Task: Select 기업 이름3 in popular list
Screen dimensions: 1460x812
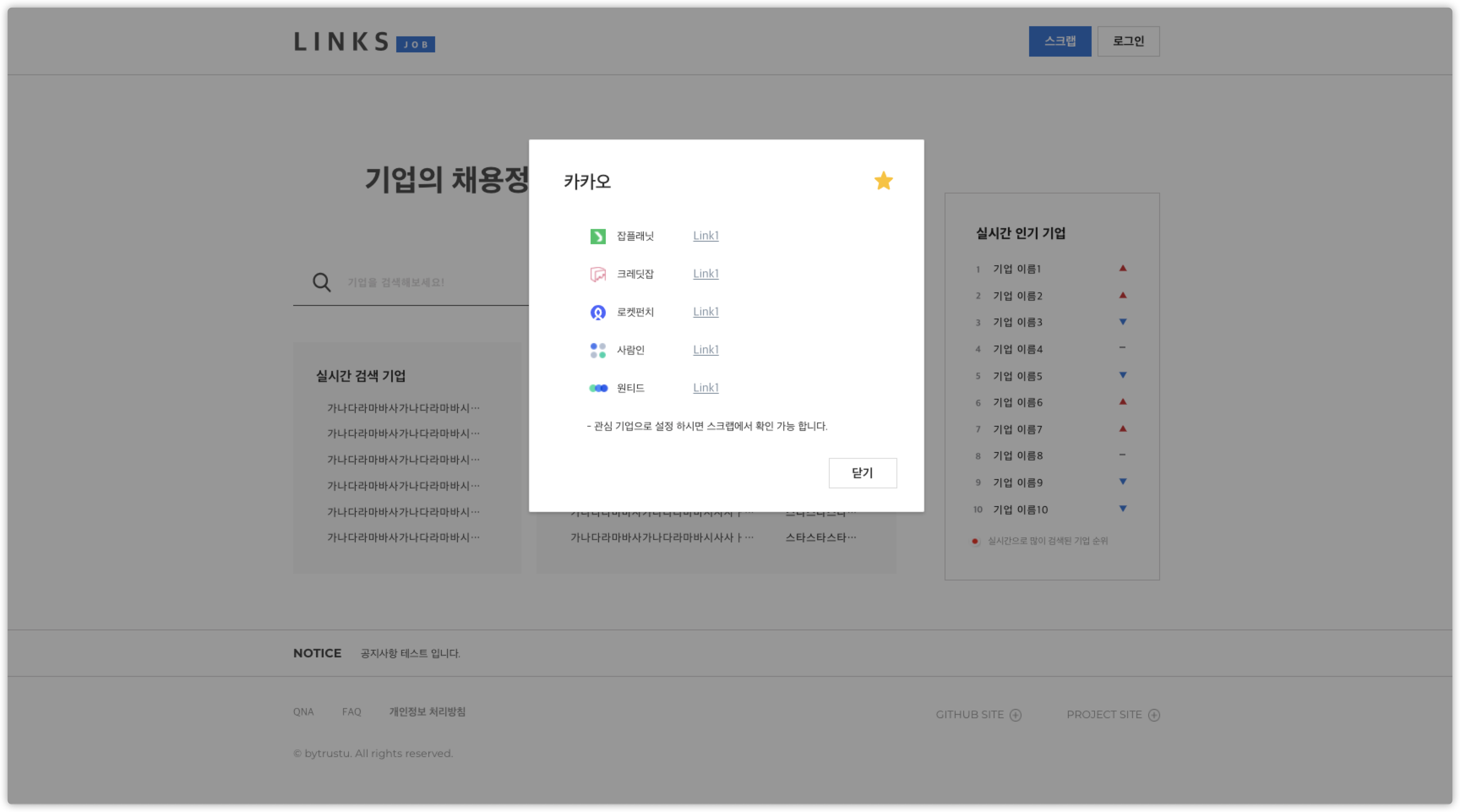Action: click(1017, 322)
